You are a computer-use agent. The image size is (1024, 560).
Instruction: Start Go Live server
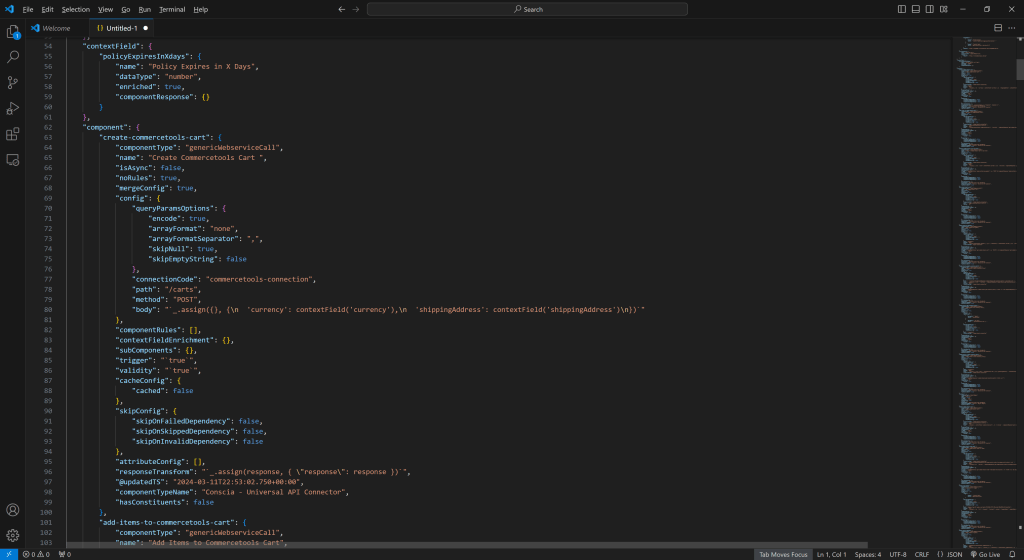coord(985,554)
